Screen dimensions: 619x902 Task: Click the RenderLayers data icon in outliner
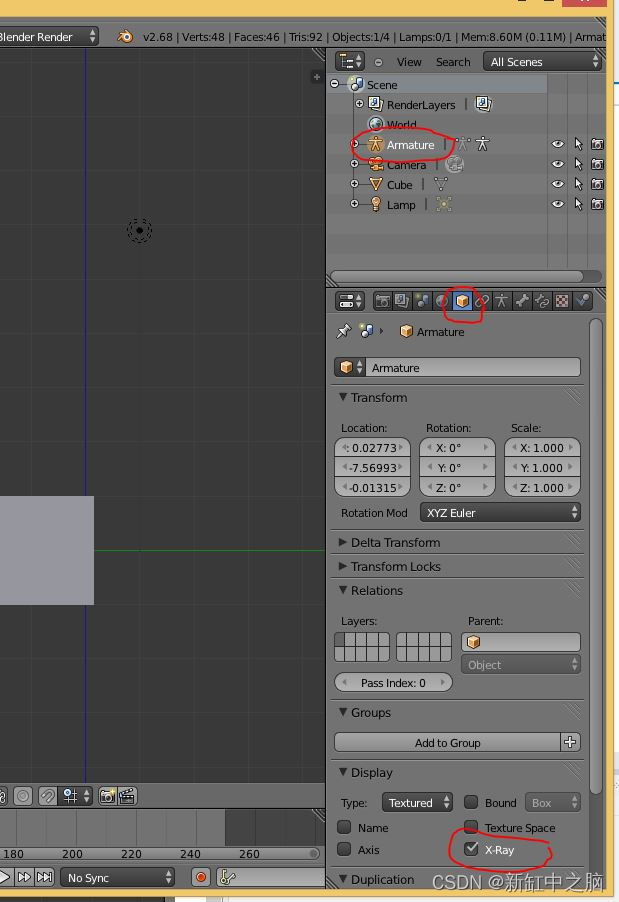point(483,104)
